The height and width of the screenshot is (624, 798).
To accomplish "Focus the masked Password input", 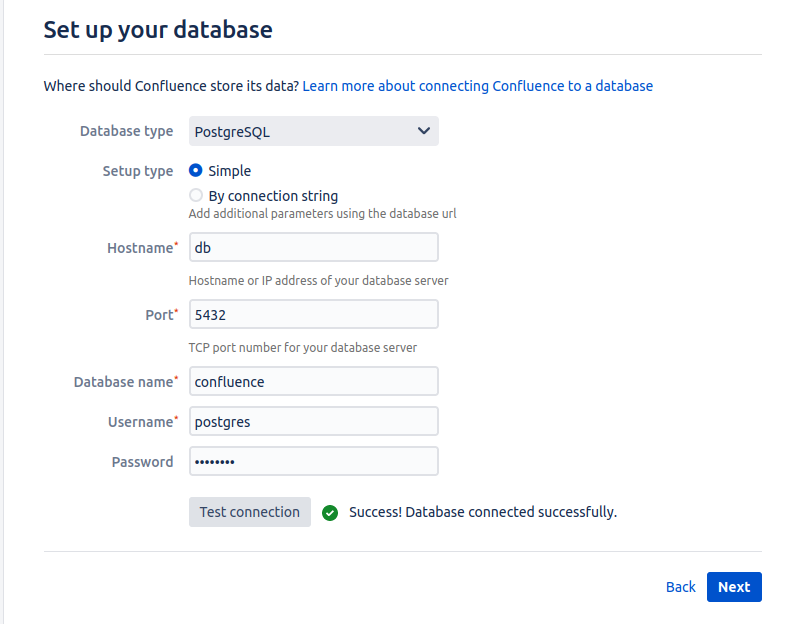I will click(x=314, y=461).
